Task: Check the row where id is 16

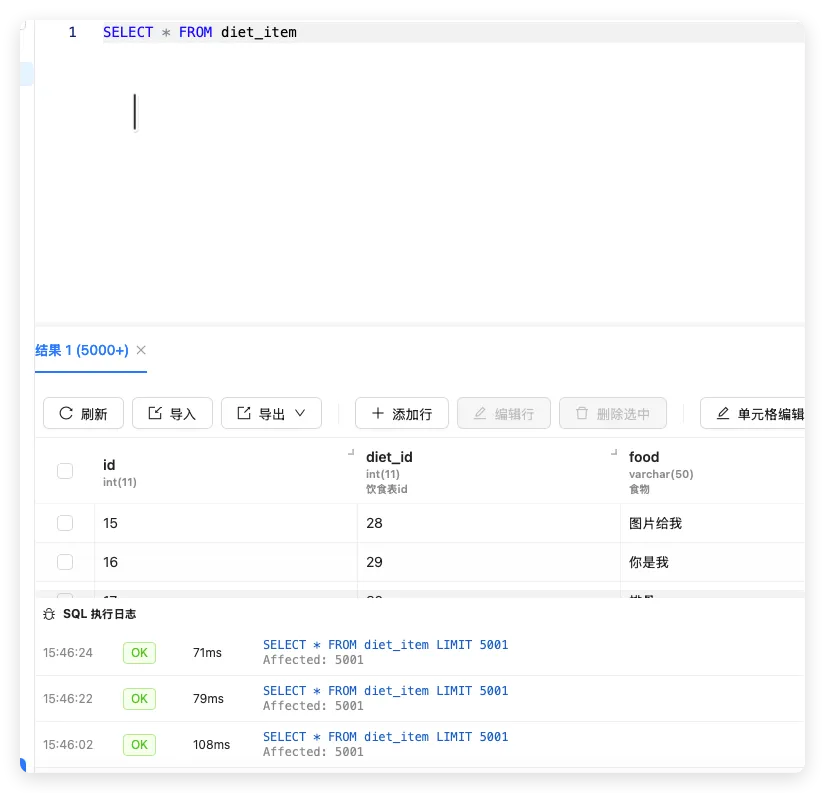Action: pos(65,562)
